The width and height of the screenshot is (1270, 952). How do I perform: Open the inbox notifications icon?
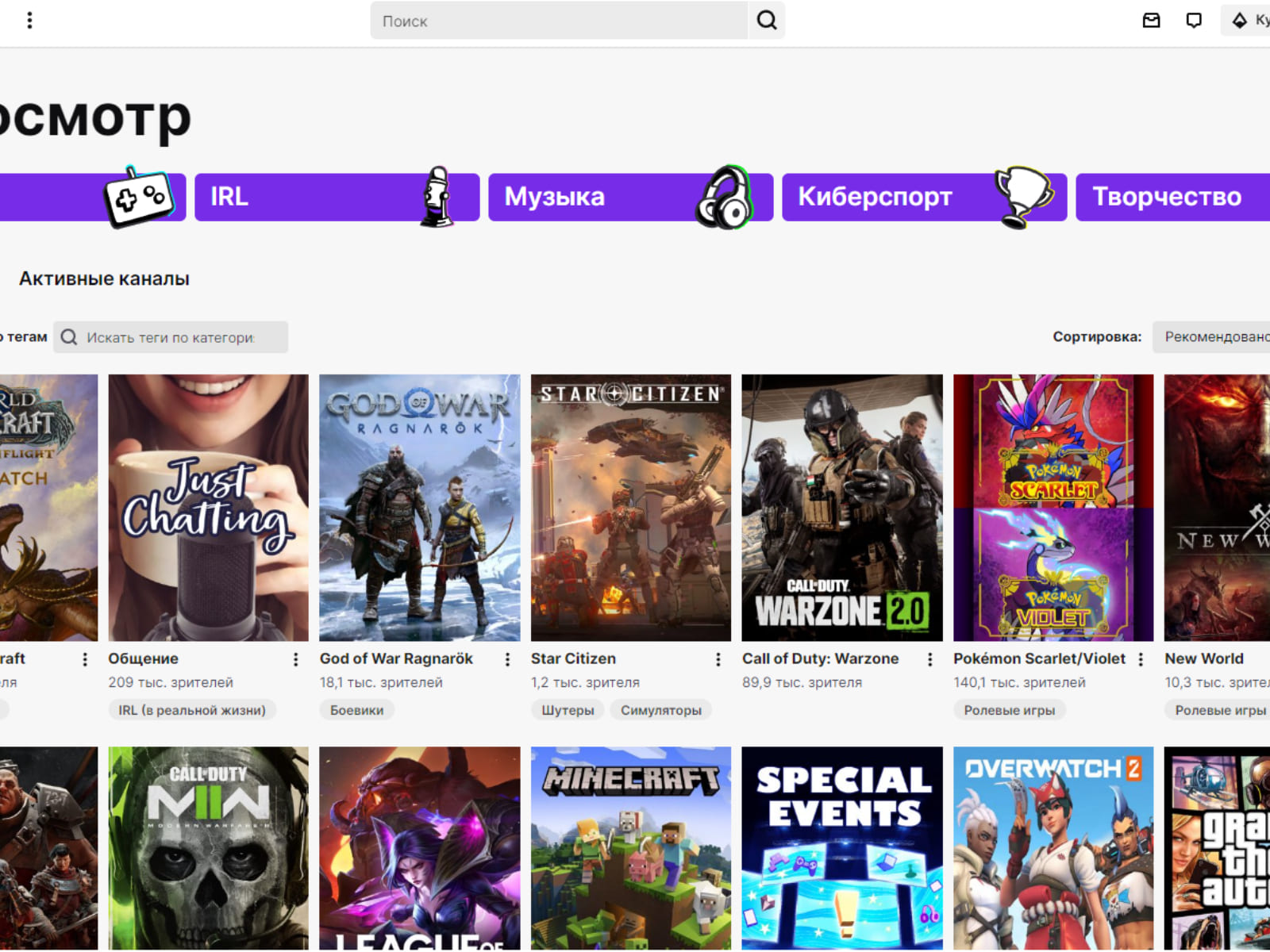[x=1151, y=21]
